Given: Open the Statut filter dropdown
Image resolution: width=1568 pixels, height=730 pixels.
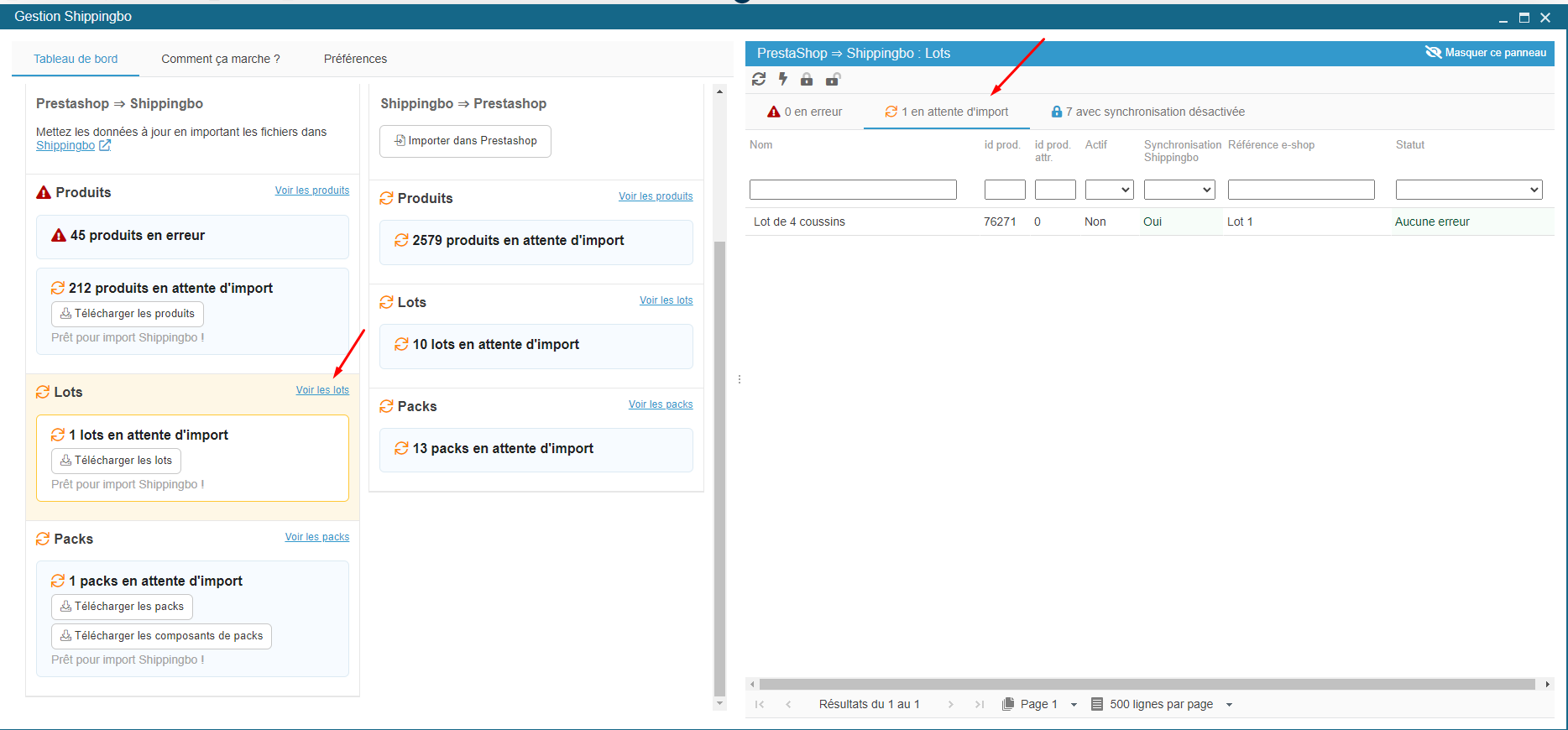Looking at the screenshot, I should tap(1469, 190).
